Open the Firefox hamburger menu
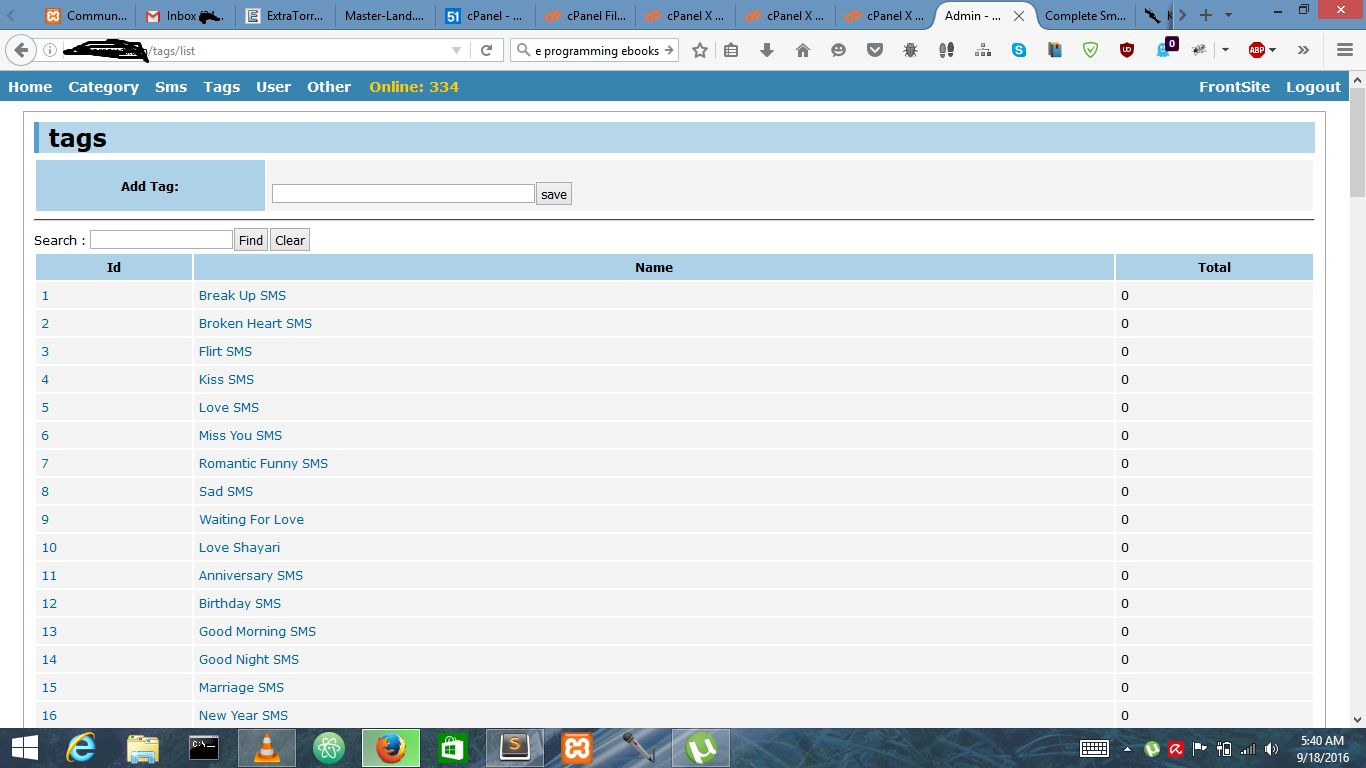This screenshot has height=768, width=1366. point(1345,50)
